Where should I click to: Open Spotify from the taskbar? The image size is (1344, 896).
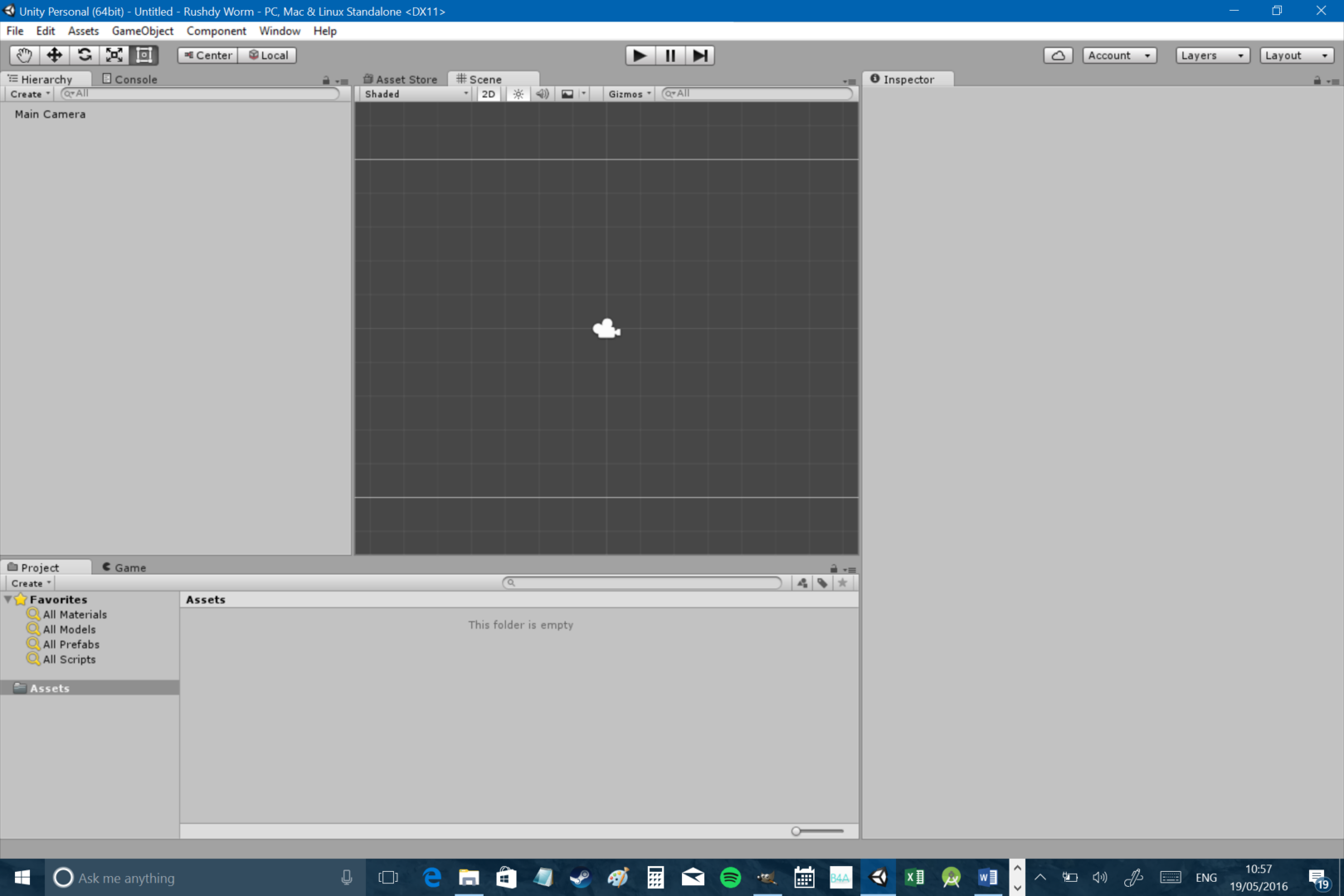point(730,877)
